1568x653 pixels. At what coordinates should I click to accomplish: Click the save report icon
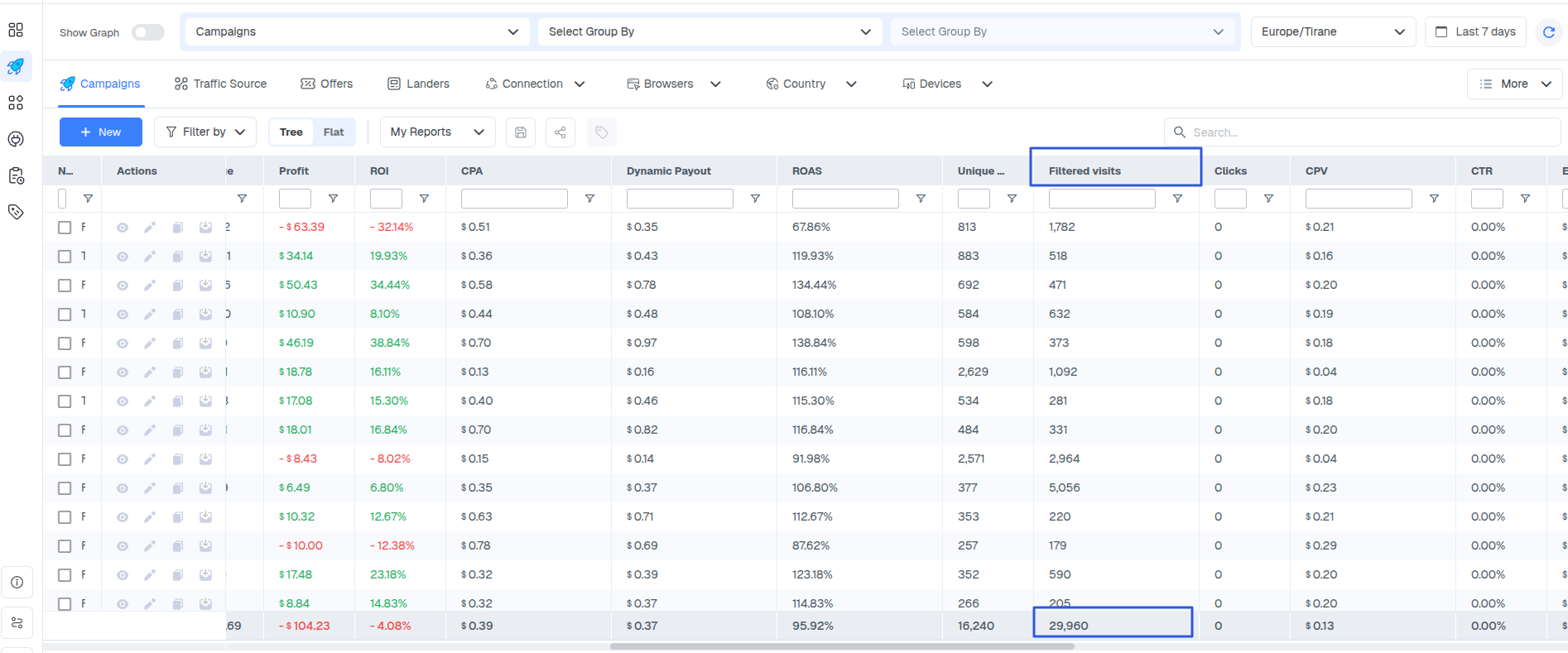click(521, 132)
